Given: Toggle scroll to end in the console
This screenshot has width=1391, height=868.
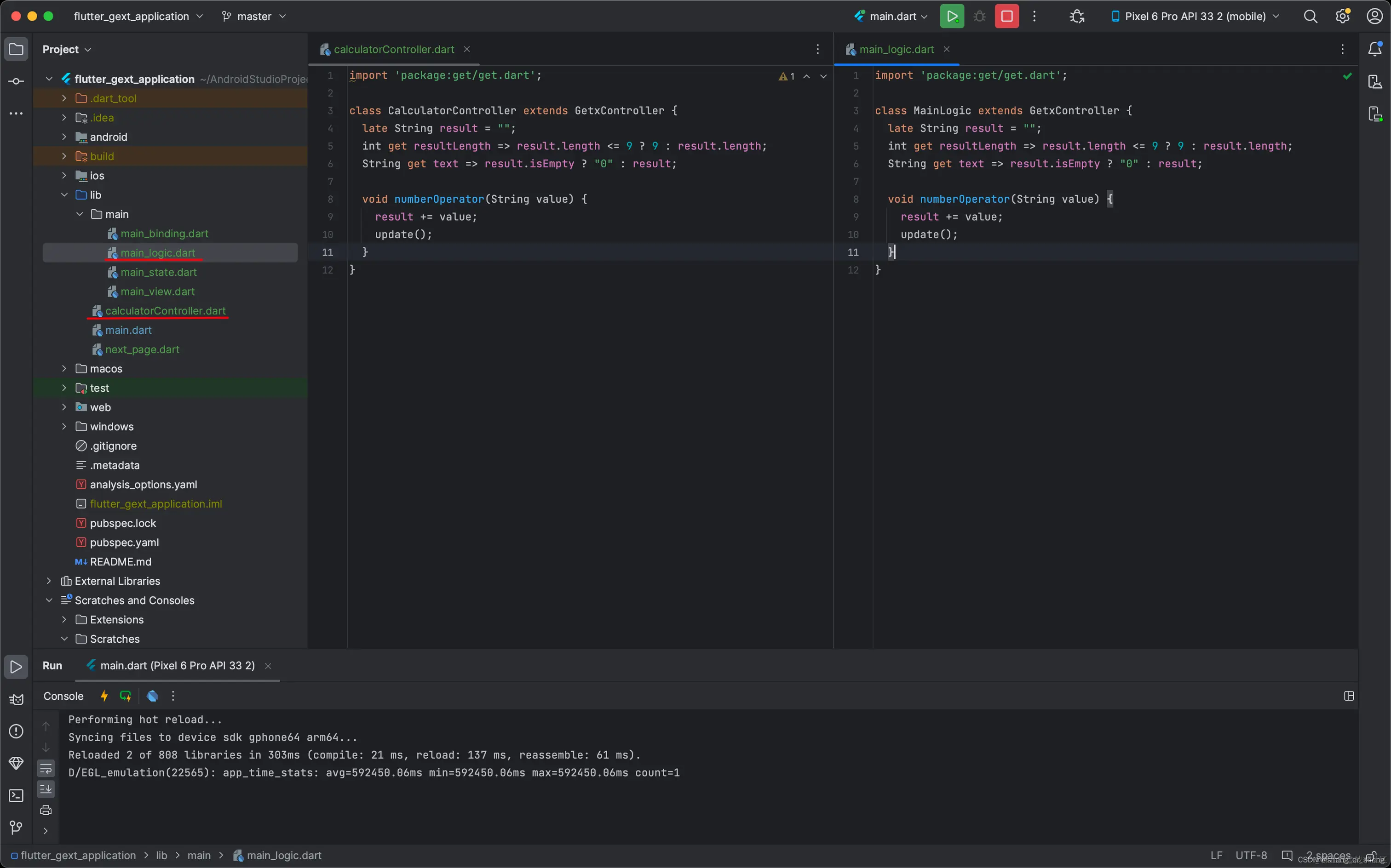Looking at the screenshot, I should click(46, 789).
